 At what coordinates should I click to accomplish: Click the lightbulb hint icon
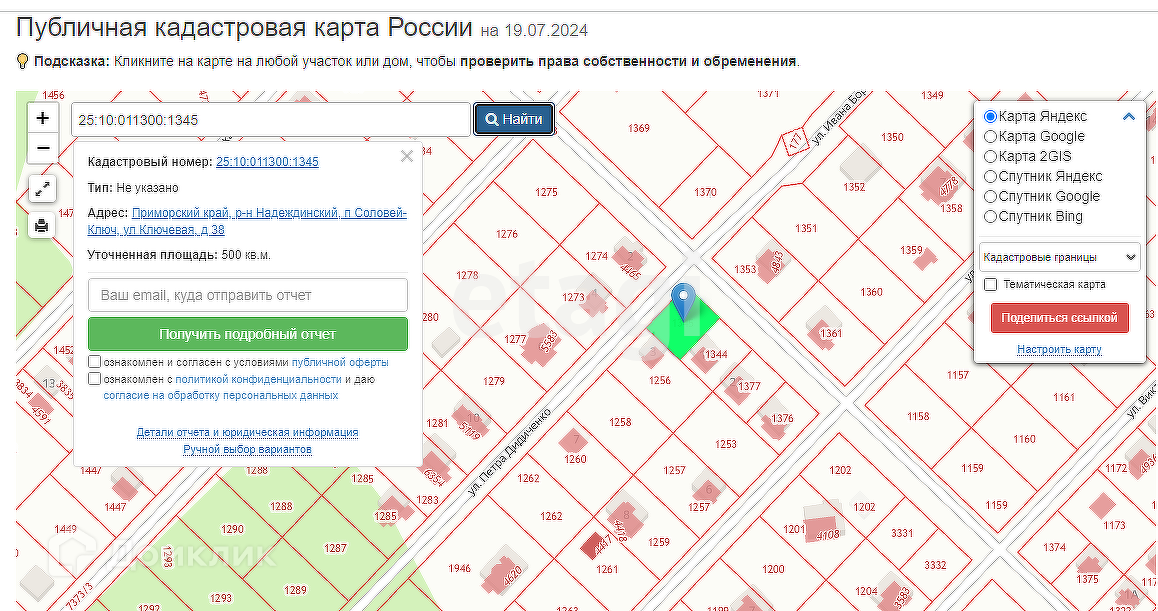coord(22,61)
